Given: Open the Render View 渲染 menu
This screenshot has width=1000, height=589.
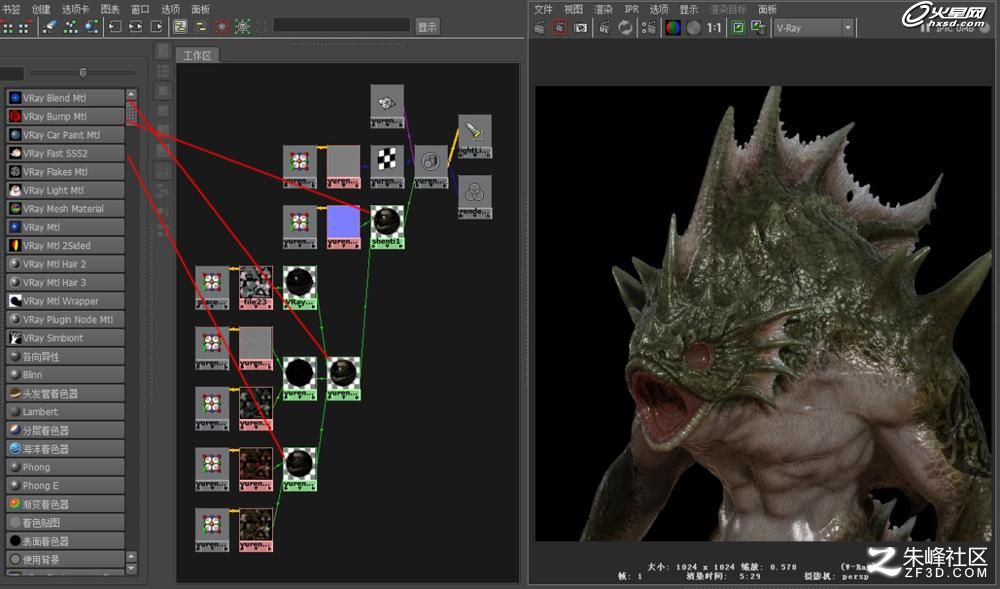Looking at the screenshot, I should [603, 9].
